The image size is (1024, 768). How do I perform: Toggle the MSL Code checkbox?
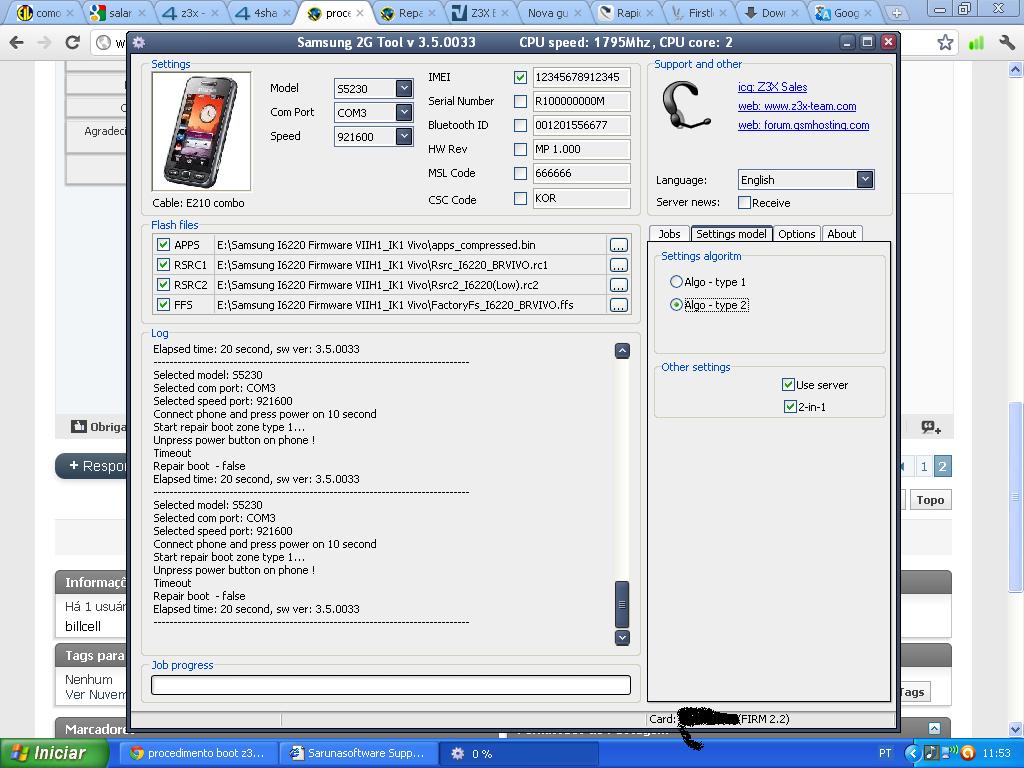(x=520, y=174)
